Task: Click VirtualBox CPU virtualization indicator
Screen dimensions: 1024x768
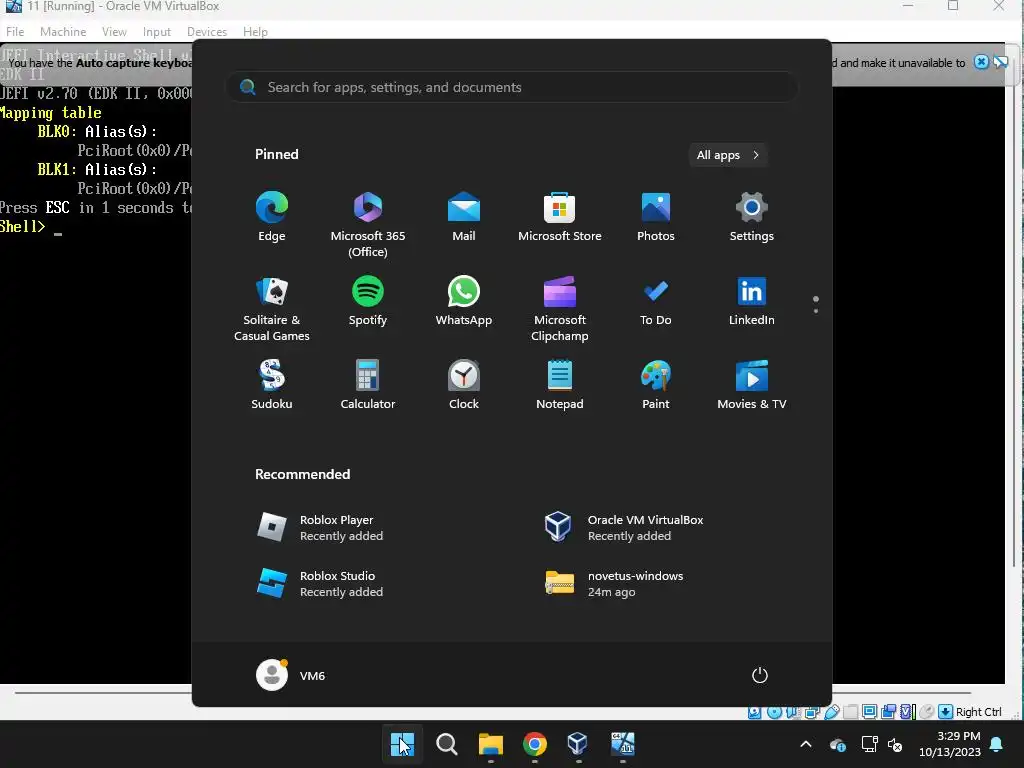Action: point(908,712)
